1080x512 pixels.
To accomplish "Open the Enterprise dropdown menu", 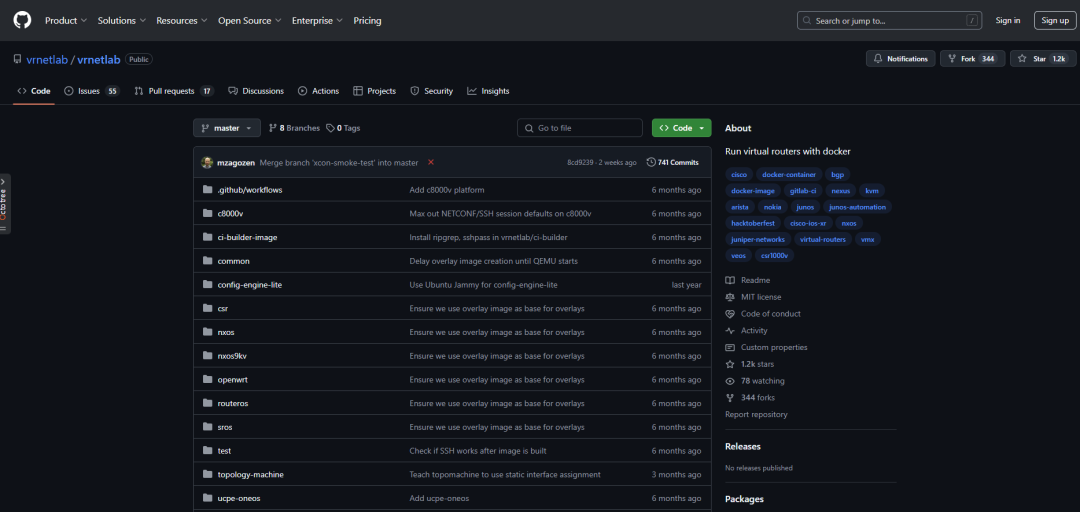I will 318,21.
